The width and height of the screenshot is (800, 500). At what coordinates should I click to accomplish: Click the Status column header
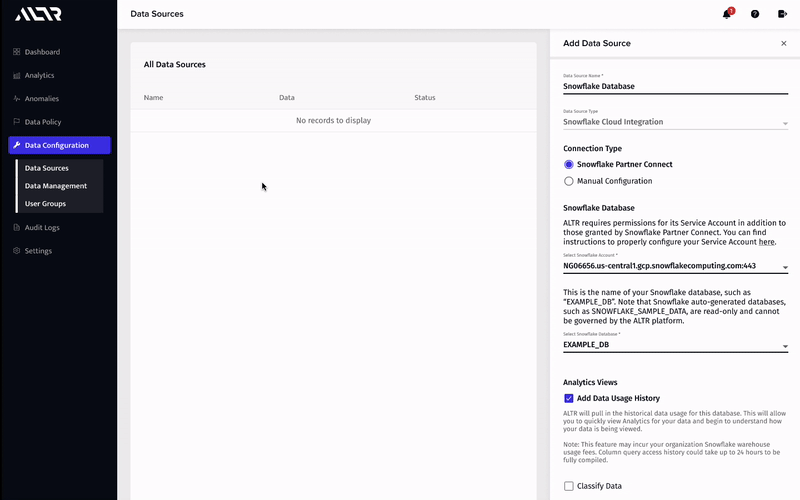coord(425,97)
